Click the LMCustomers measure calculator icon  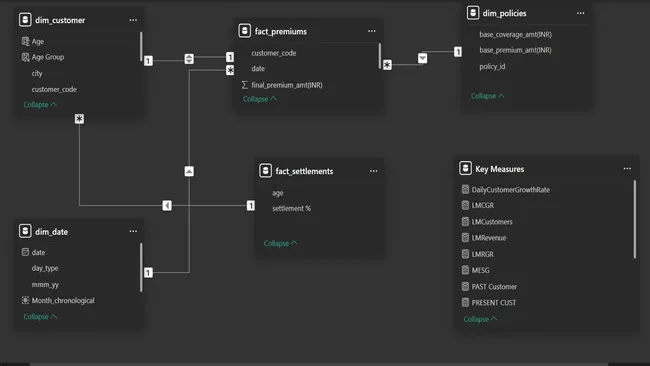click(465, 221)
